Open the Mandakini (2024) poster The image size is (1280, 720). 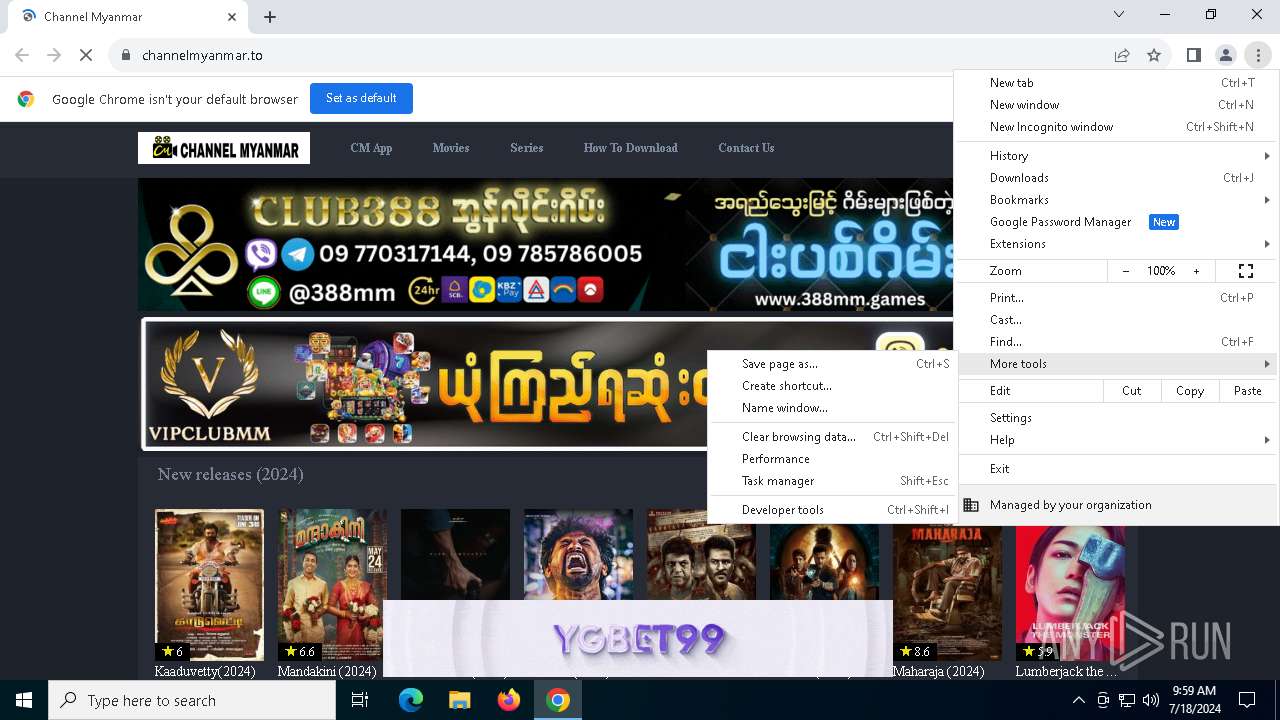pos(332,585)
